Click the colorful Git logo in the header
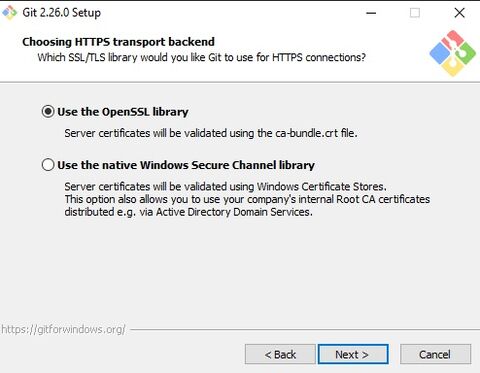The width and height of the screenshot is (480, 373). (x=452, y=53)
